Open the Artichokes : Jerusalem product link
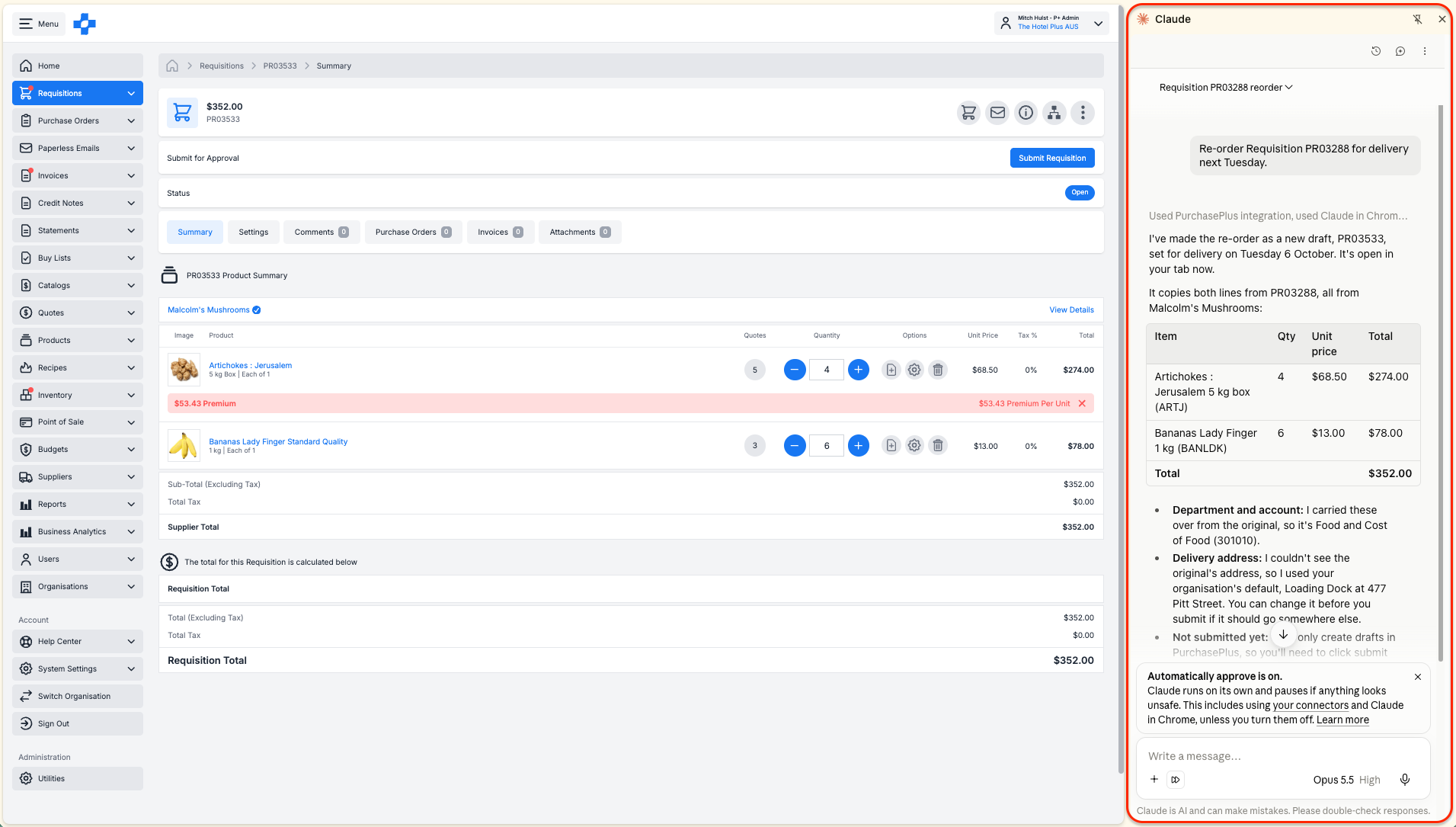 click(251, 365)
